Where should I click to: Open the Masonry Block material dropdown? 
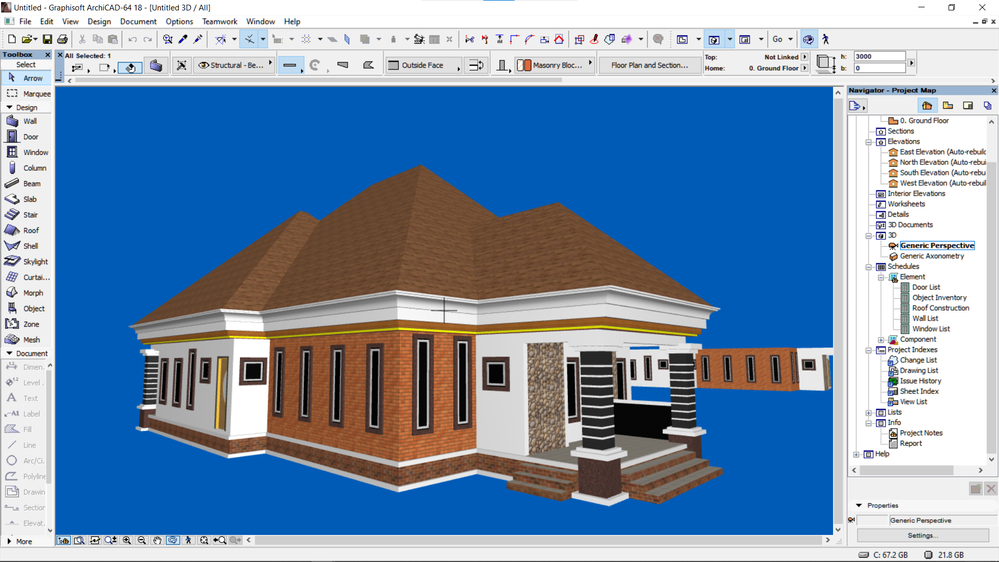click(x=555, y=65)
